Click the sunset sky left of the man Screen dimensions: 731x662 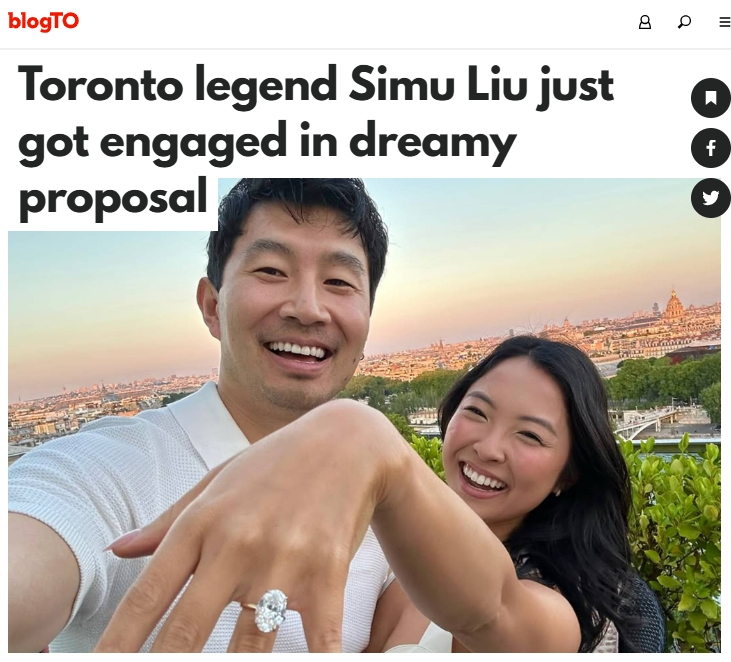click(x=105, y=308)
